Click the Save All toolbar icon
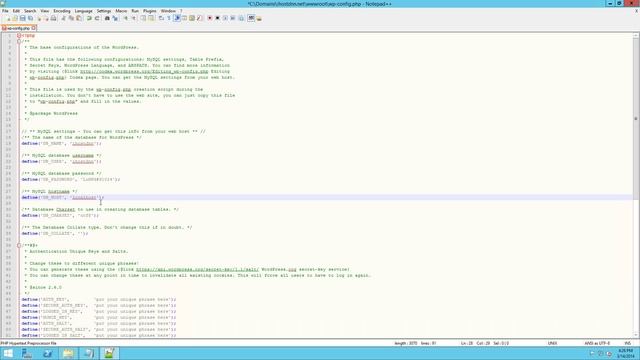Screen dimensions: 640x360 (x=31, y=18)
